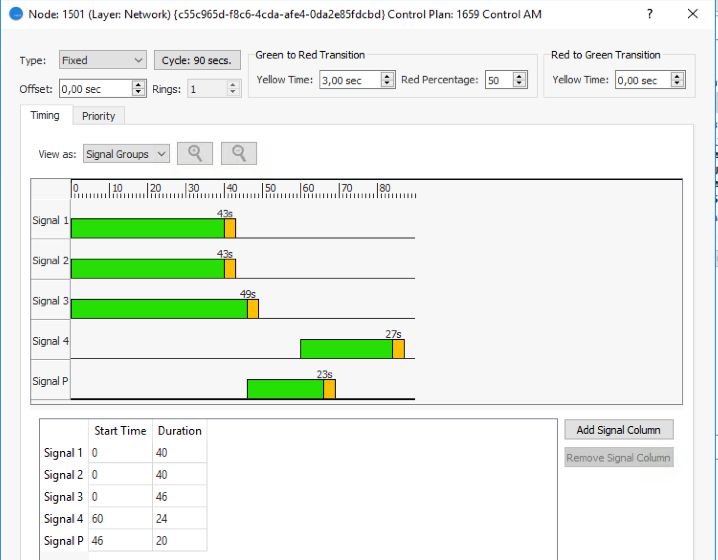Click Signal P's yellow transition block
This screenshot has width=718, height=560.
click(x=329, y=389)
